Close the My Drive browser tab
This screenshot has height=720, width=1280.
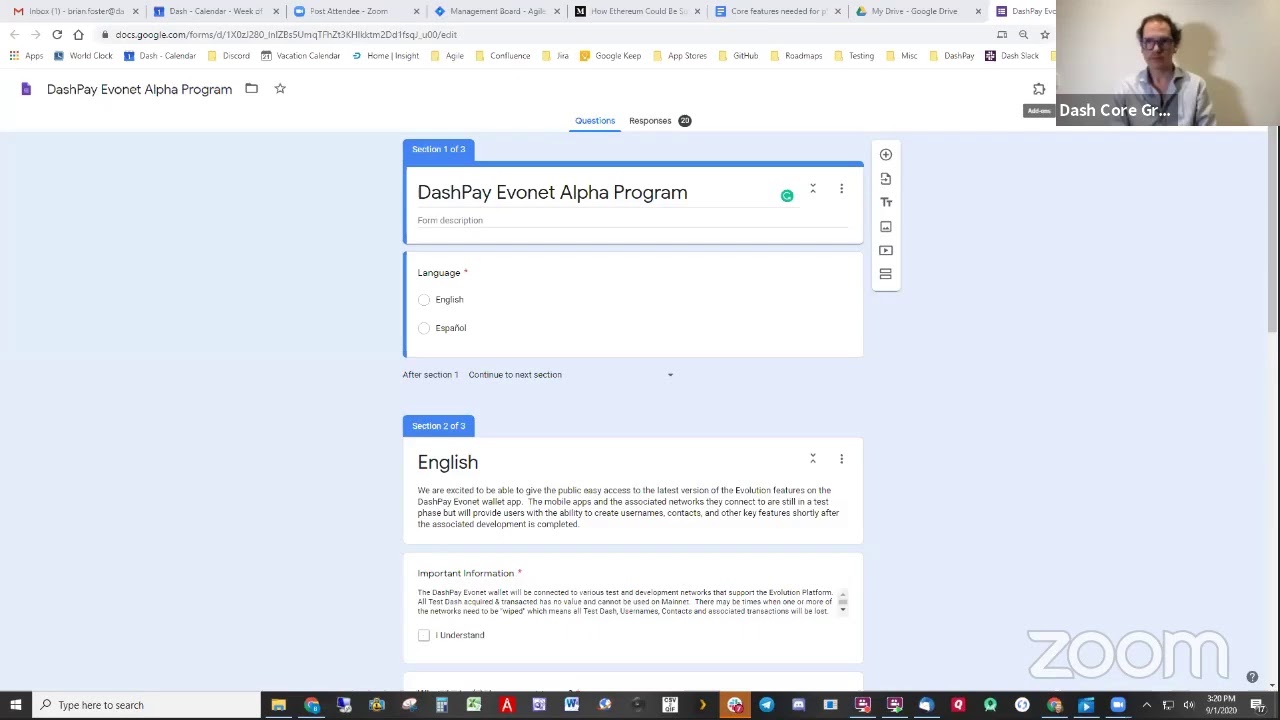(x=978, y=11)
